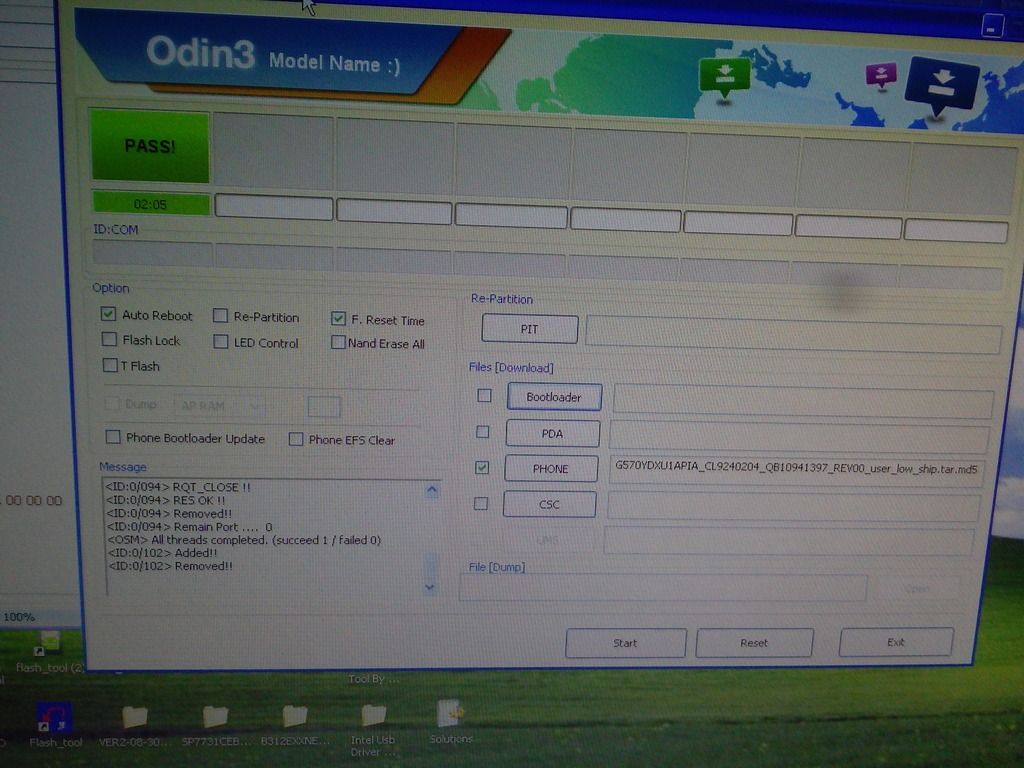Select '<ID:0/094> RES OK !!' log line
This screenshot has height=768, width=1024.
tap(165, 500)
